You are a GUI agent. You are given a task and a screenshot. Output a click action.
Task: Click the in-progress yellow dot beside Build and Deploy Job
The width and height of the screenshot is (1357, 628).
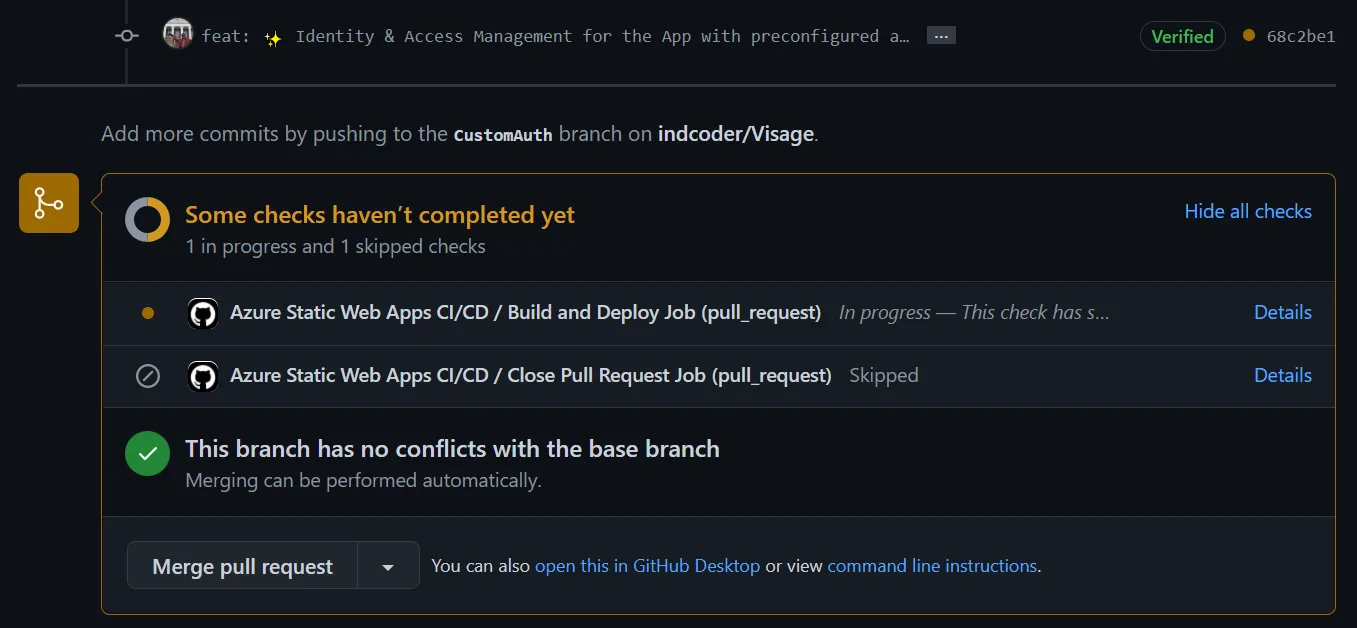click(148, 313)
